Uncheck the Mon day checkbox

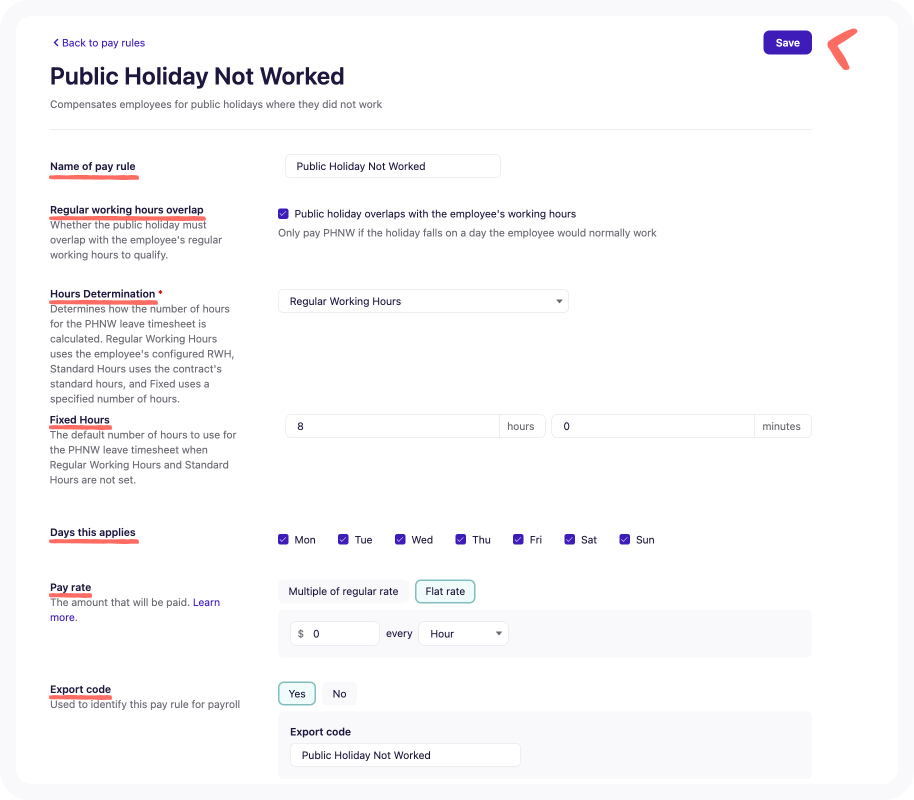tap(283, 539)
